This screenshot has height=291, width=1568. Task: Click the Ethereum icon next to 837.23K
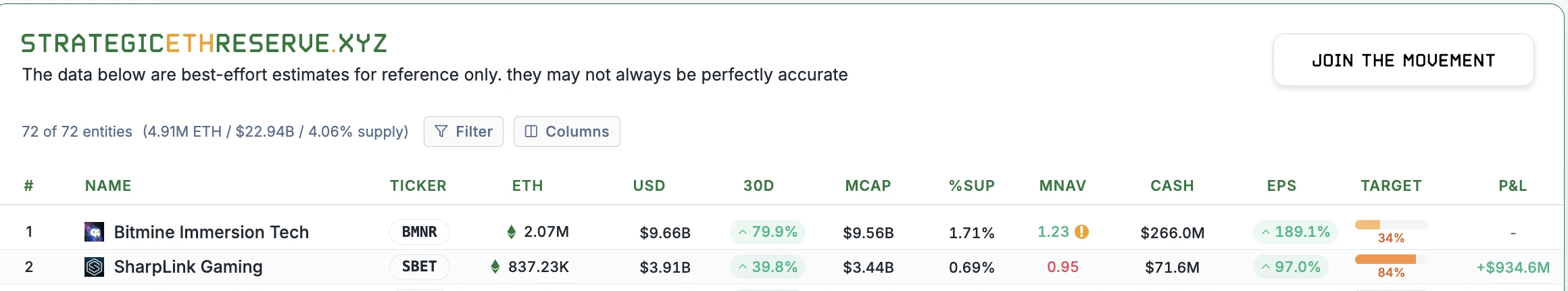tap(495, 267)
